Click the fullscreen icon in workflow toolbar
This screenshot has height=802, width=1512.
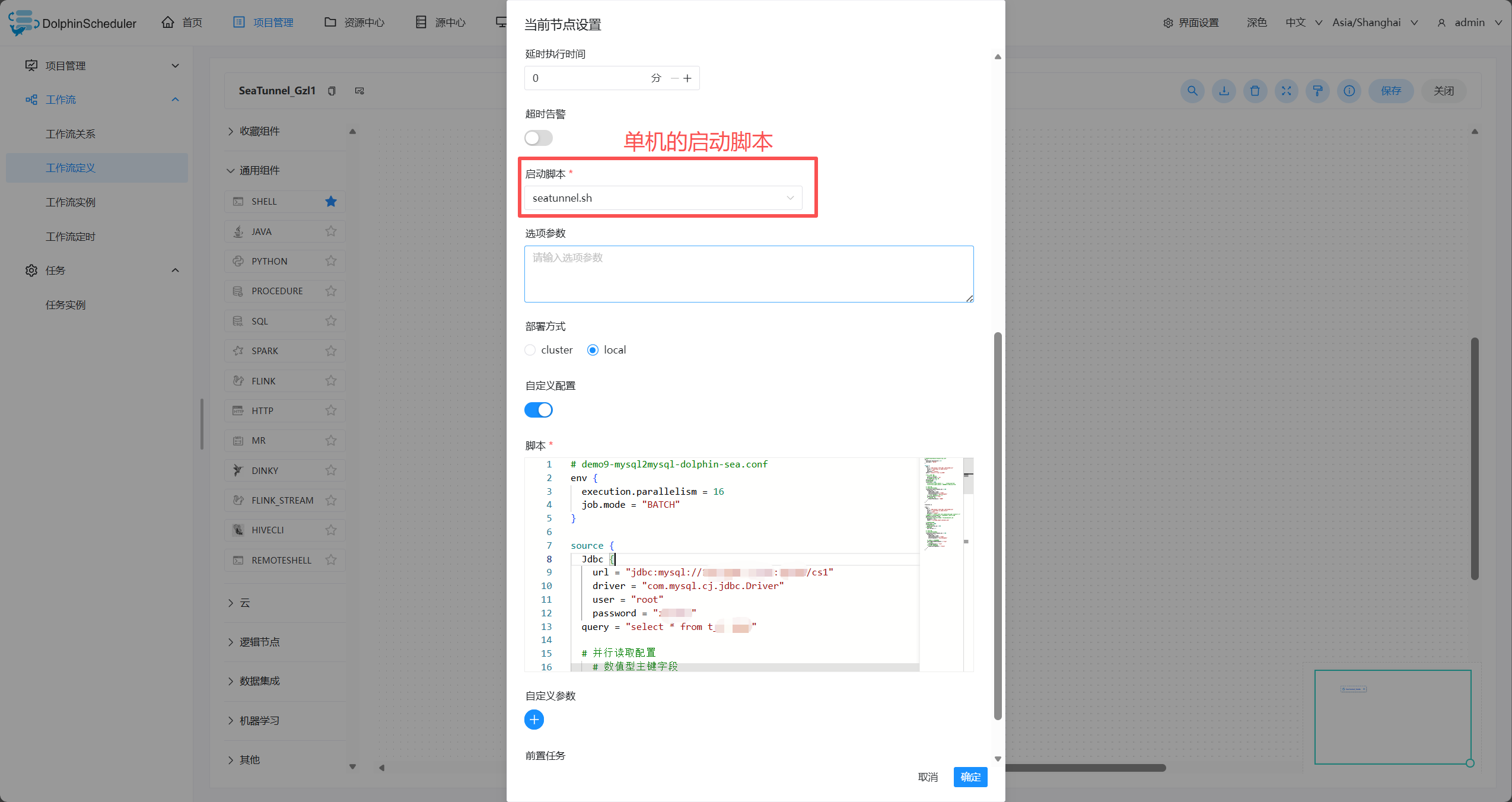tap(1286, 91)
